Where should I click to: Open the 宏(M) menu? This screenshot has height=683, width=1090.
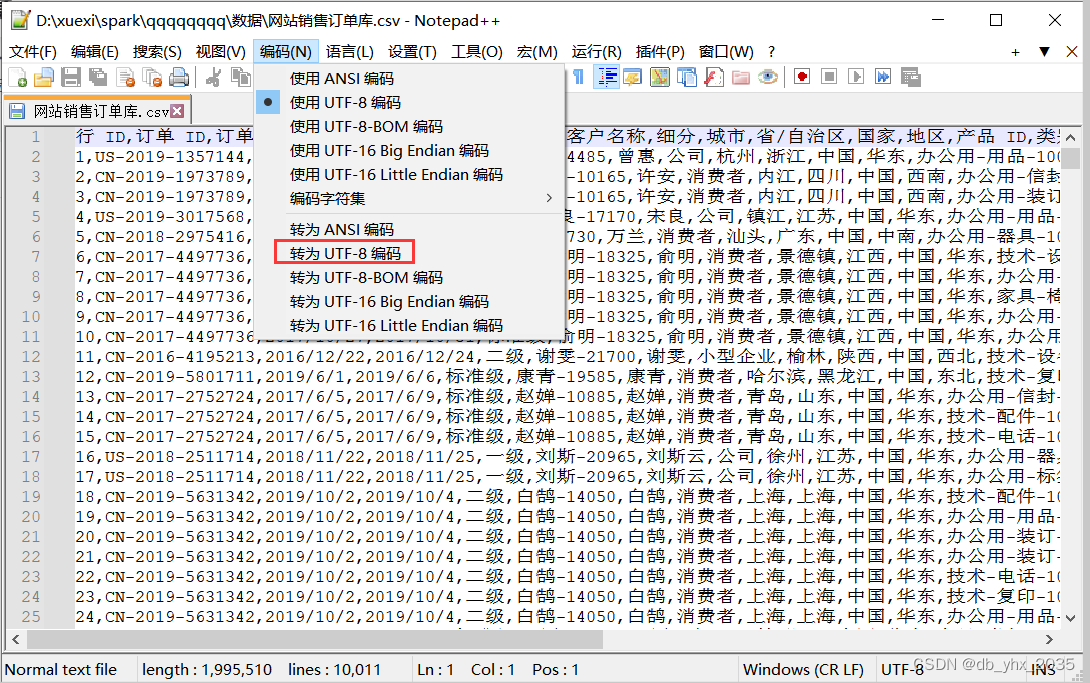(x=537, y=52)
